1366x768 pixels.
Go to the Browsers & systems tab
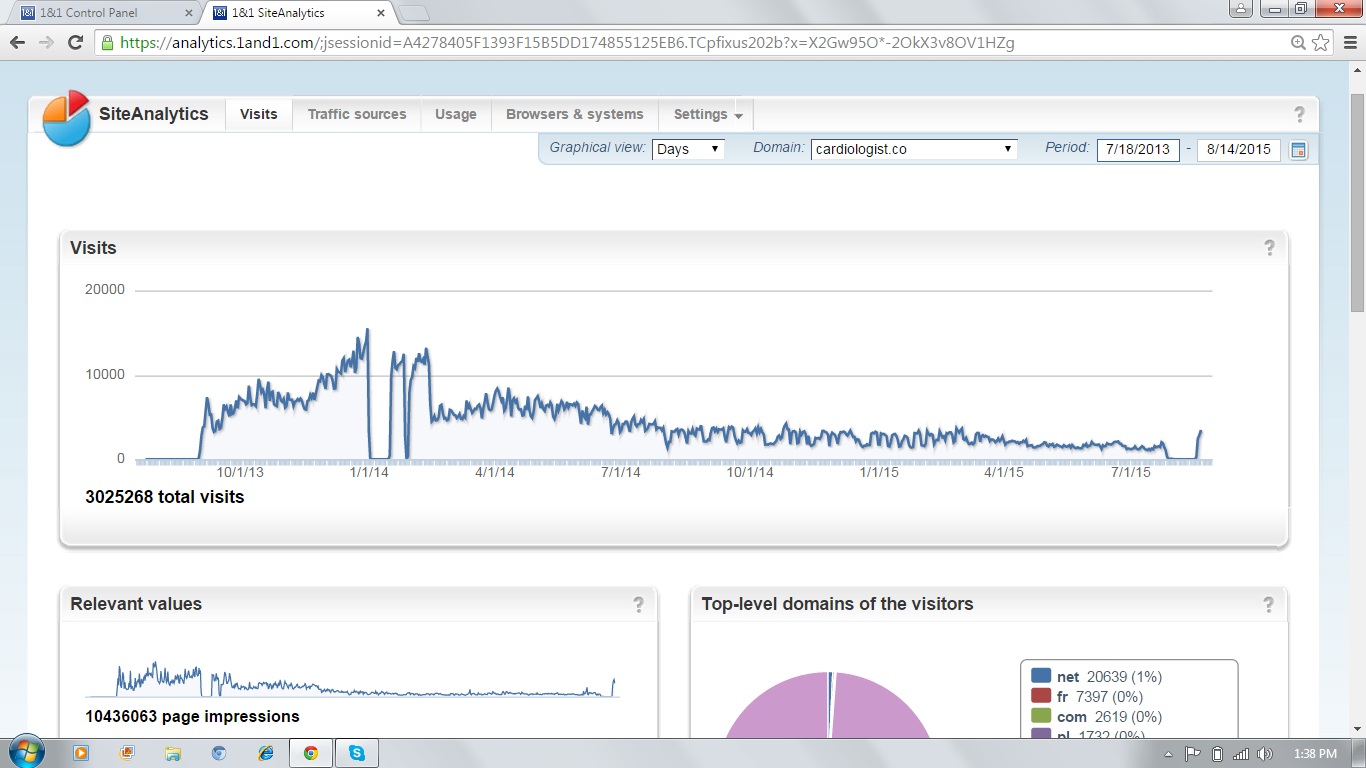(x=575, y=114)
